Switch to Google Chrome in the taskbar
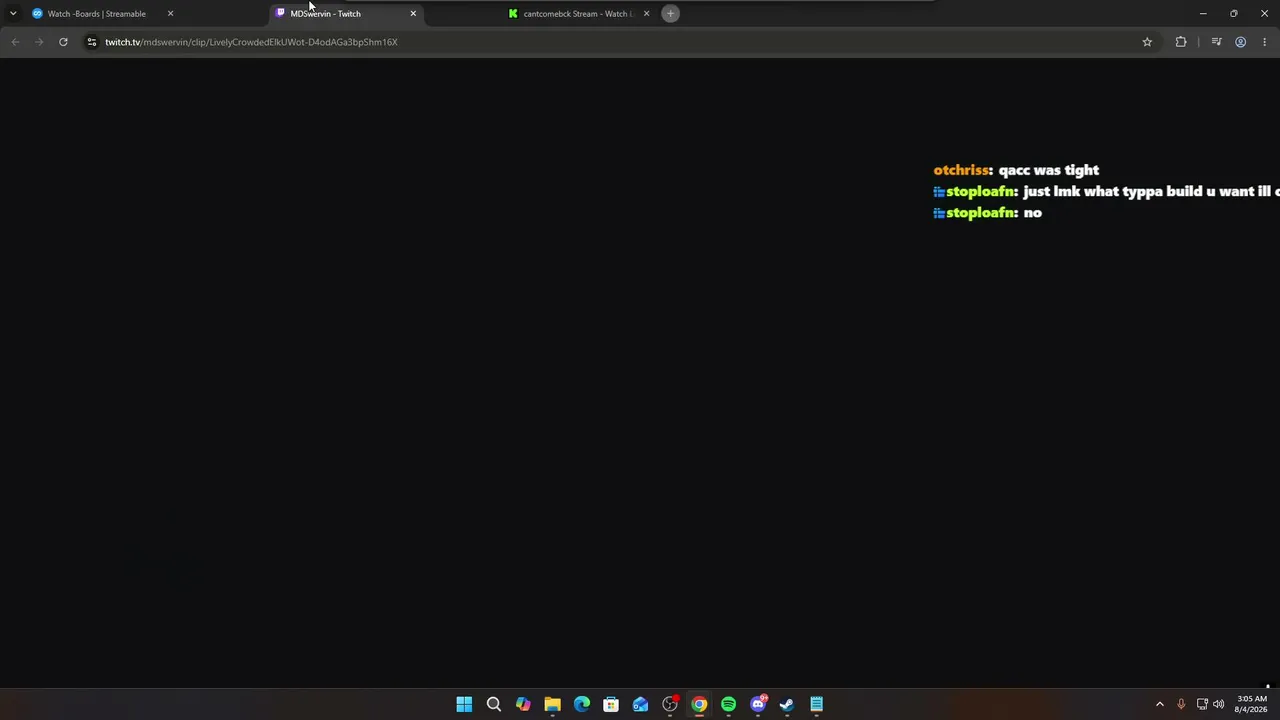 [699, 704]
